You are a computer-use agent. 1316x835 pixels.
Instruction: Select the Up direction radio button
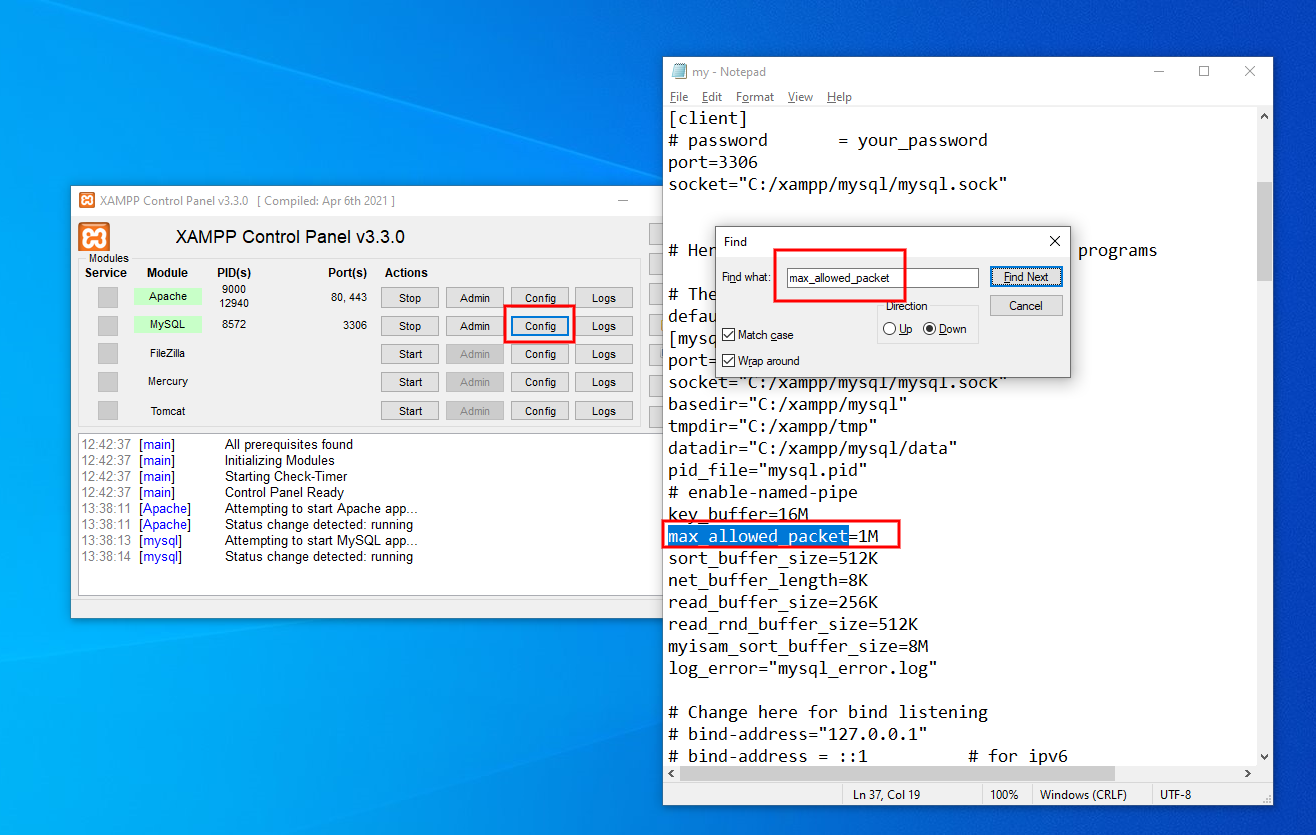click(x=889, y=329)
